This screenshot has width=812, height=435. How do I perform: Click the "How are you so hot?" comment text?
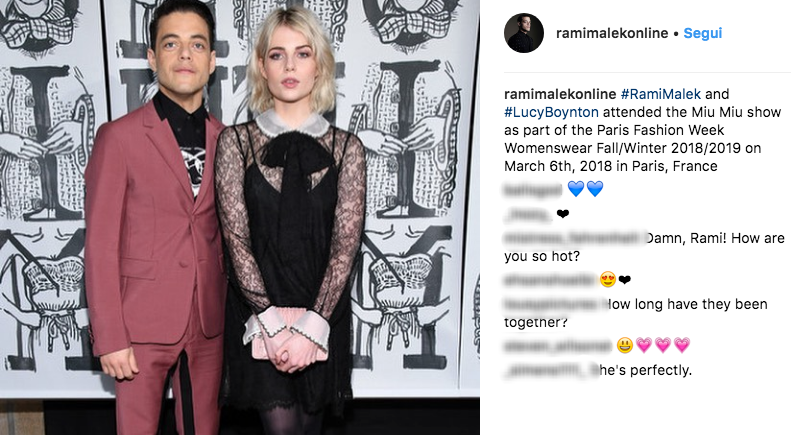click(x=645, y=247)
